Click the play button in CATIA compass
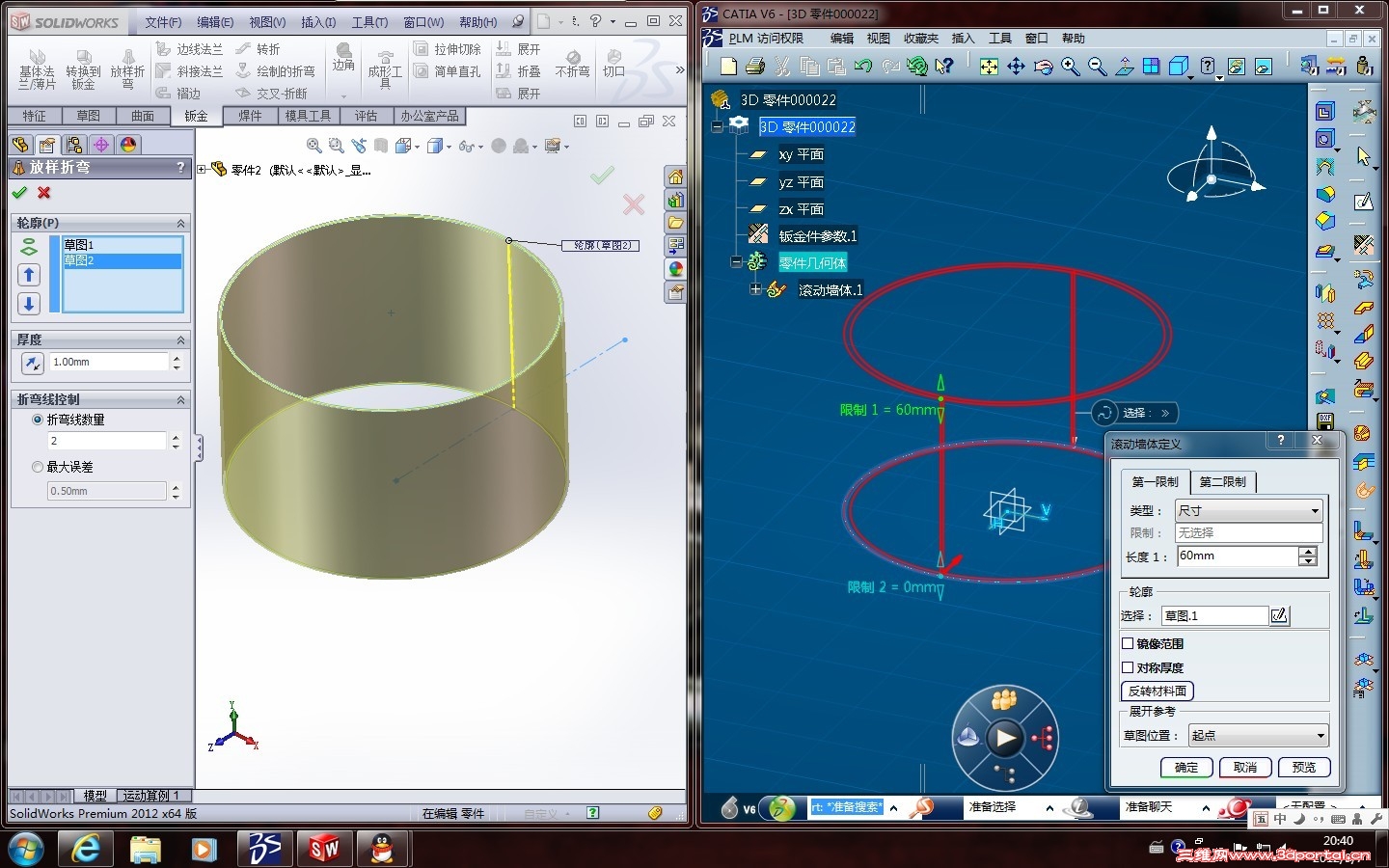 (1004, 740)
